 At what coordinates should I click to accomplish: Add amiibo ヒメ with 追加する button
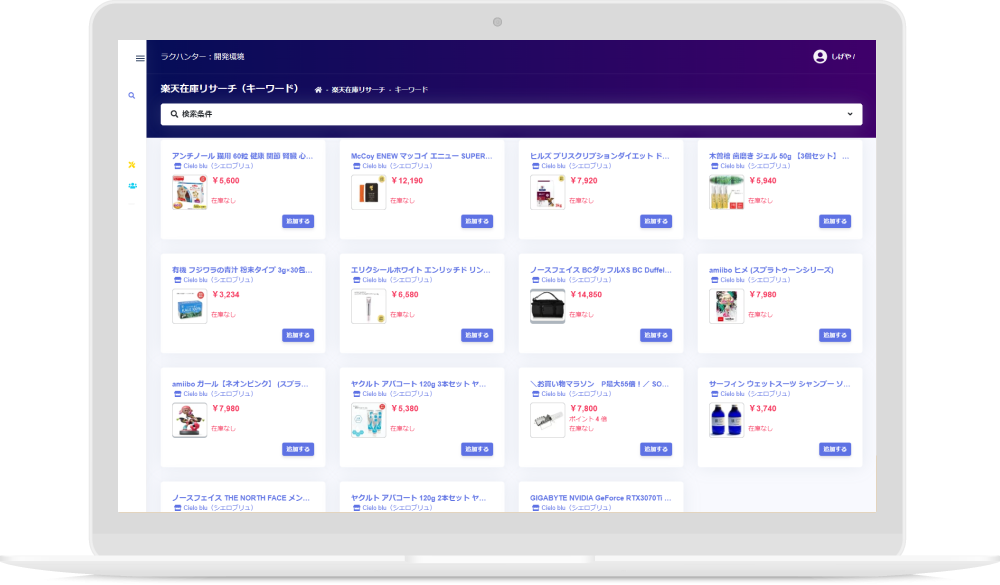click(835, 335)
